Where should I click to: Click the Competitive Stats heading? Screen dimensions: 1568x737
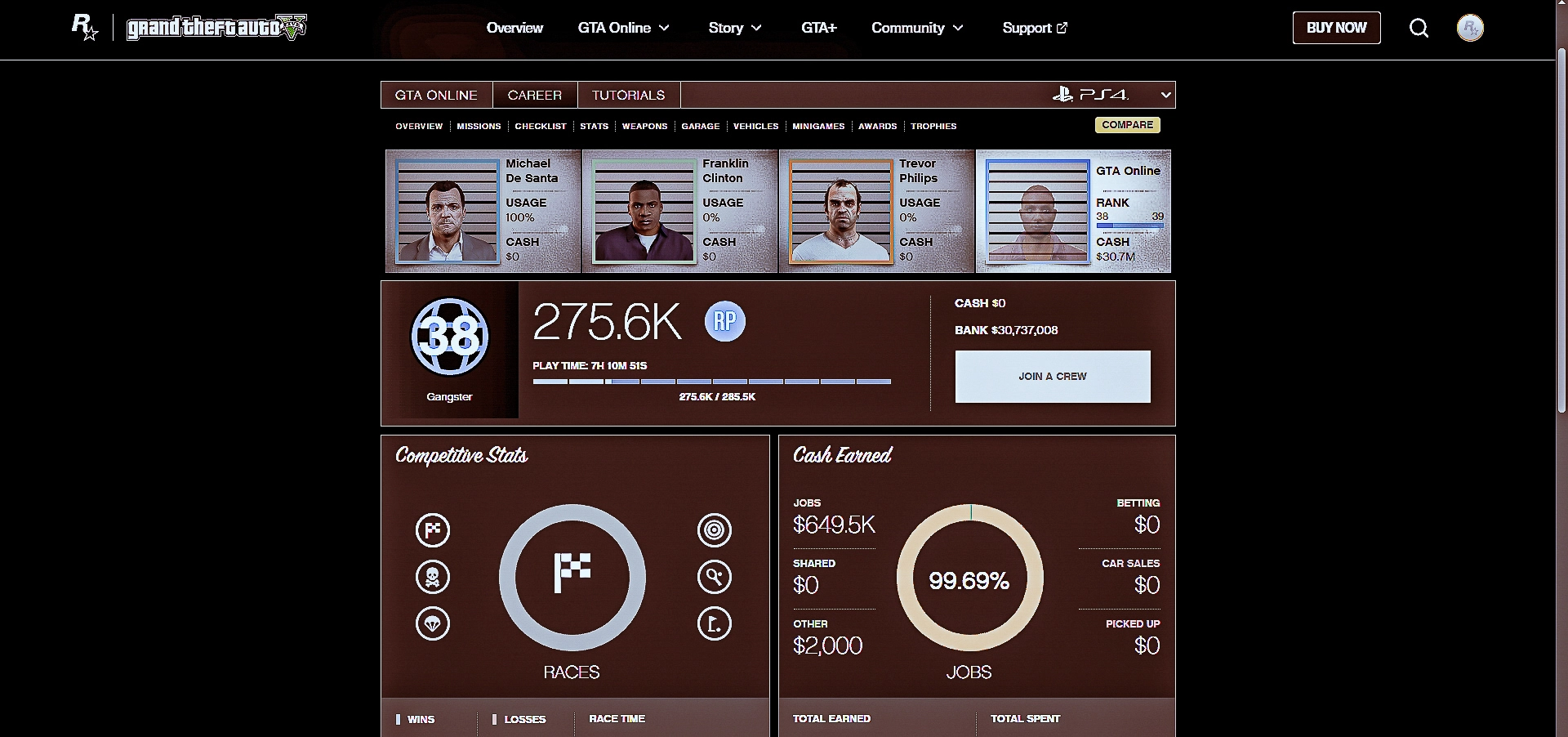coord(461,456)
